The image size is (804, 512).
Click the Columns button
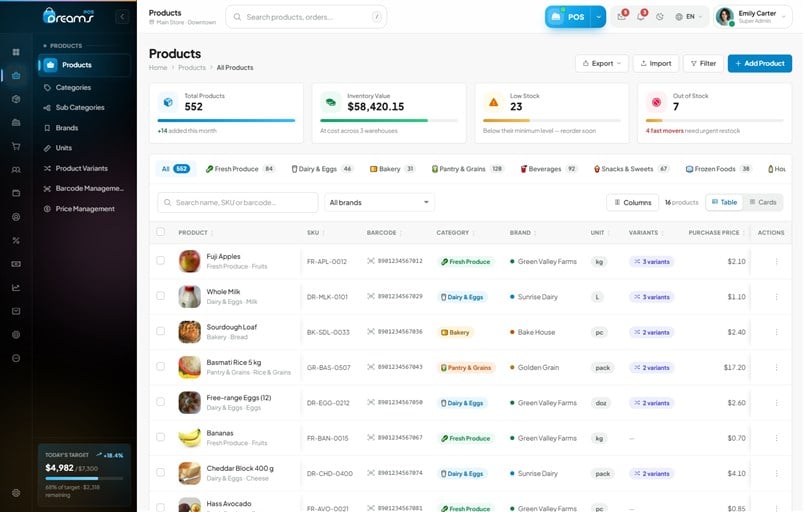pos(633,202)
